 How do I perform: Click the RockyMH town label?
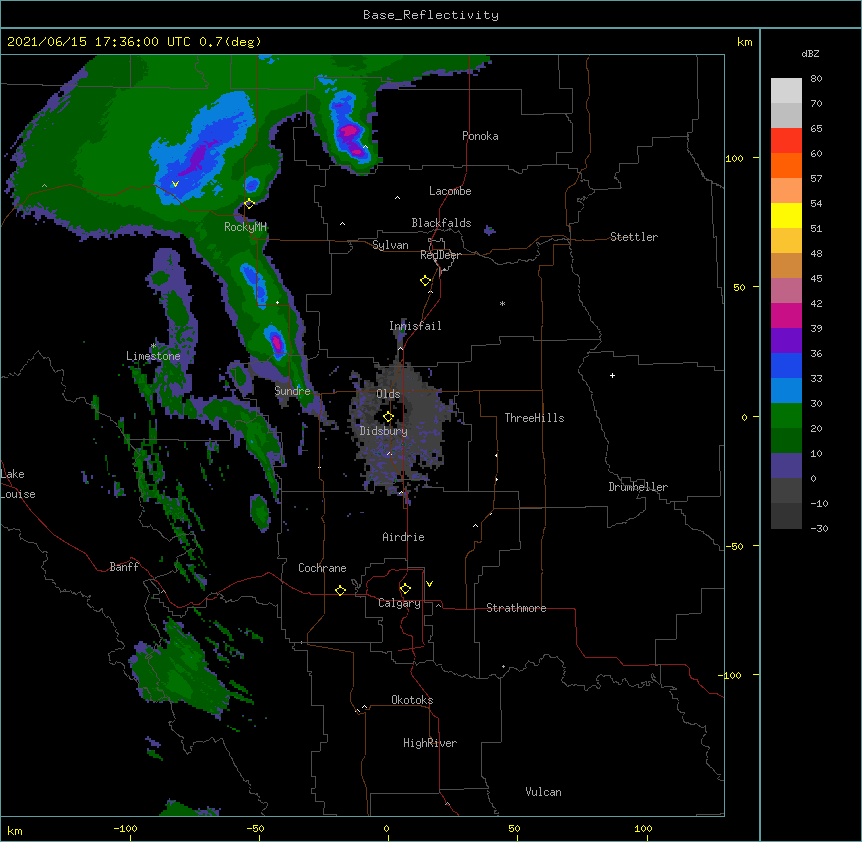tap(245, 227)
